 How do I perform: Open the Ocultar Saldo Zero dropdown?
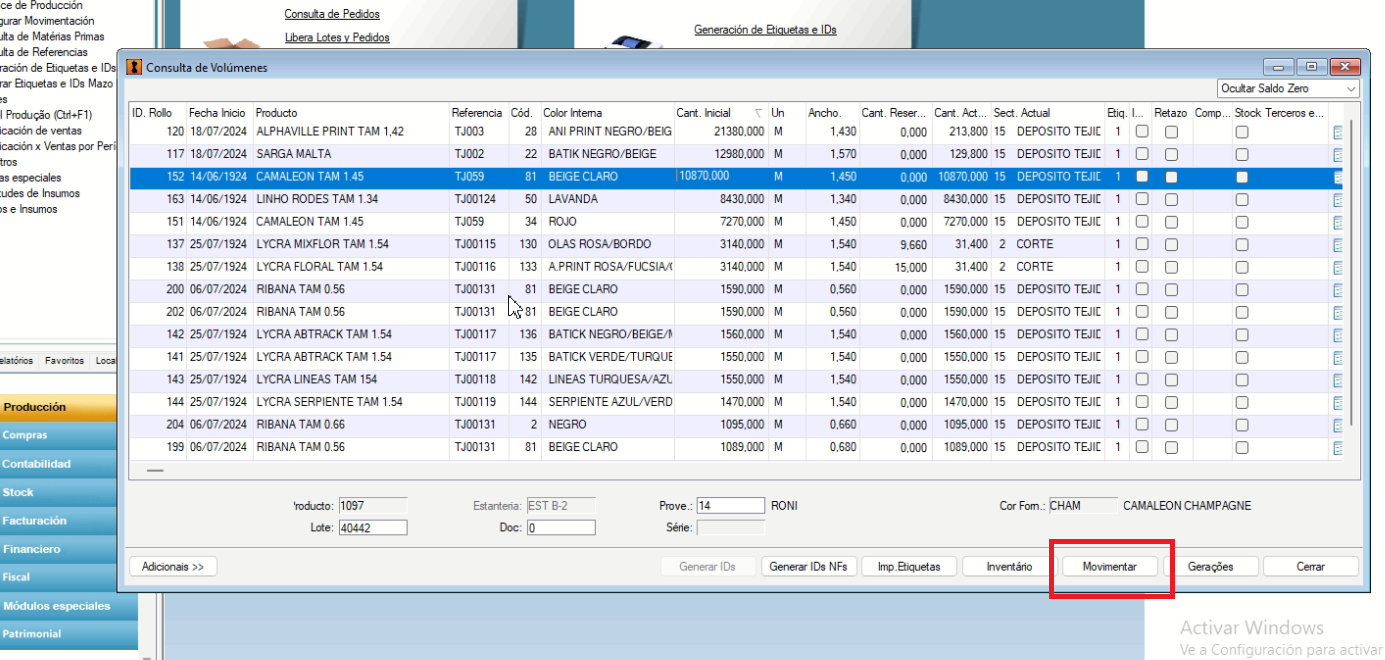(x=1288, y=89)
